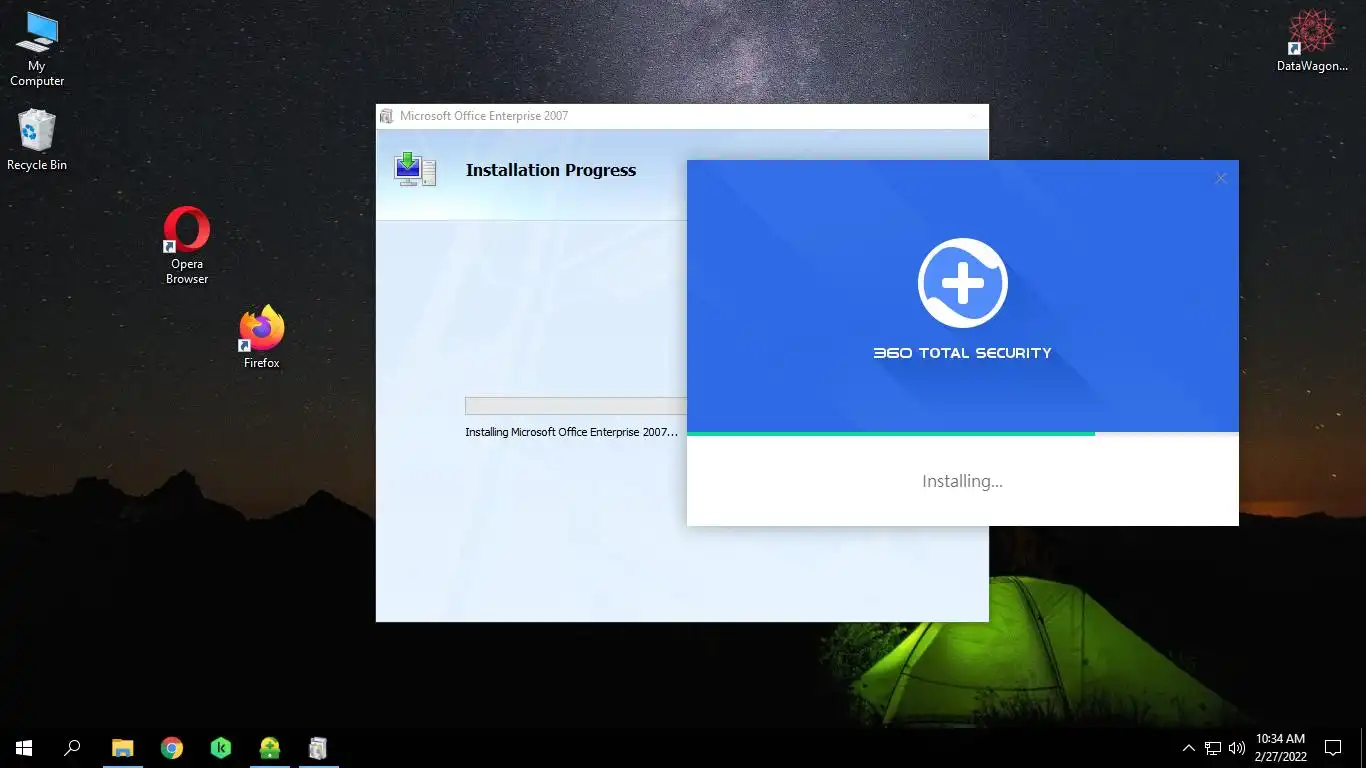The image size is (1366, 768).
Task: Open the notification center icon
Action: tap(1332, 747)
